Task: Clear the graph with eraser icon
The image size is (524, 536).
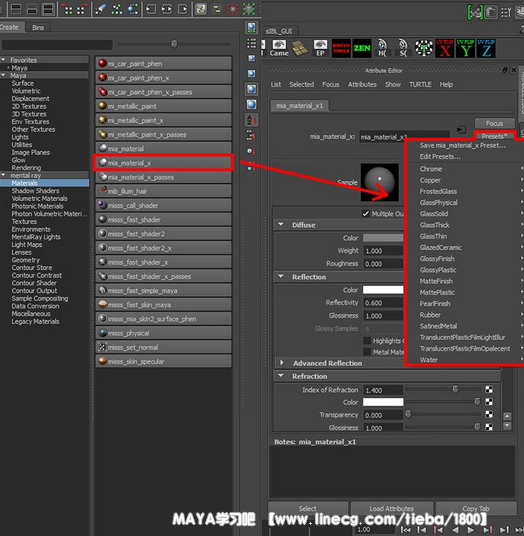Action: pyautogui.click(x=100, y=9)
